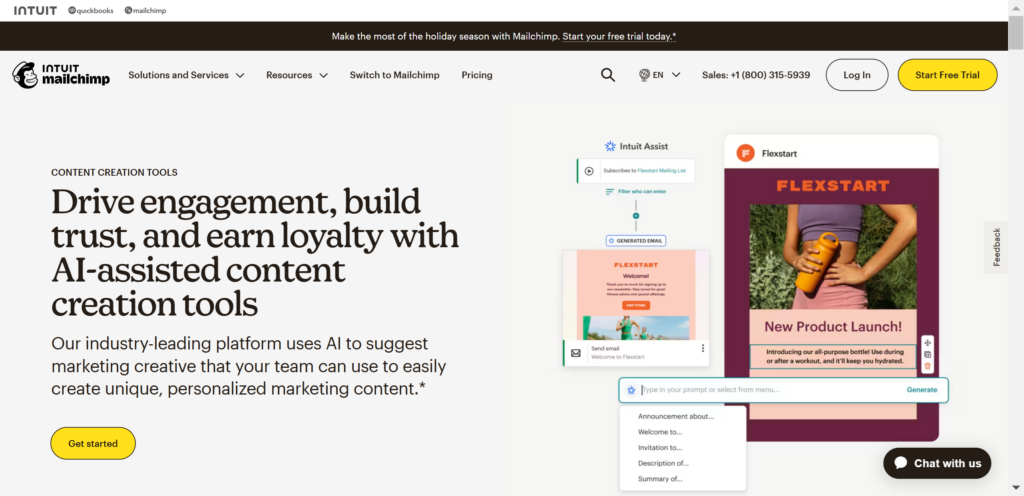Click the CONTENT CREATION TOOLS label
Screen dimensions: 1024x496
point(114,173)
